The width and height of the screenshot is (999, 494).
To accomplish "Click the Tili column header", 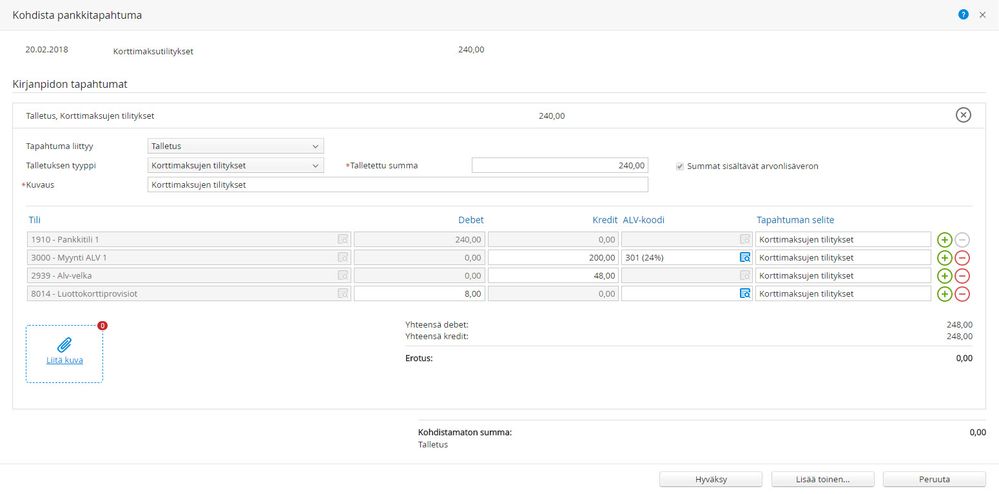I will click(x=34, y=220).
